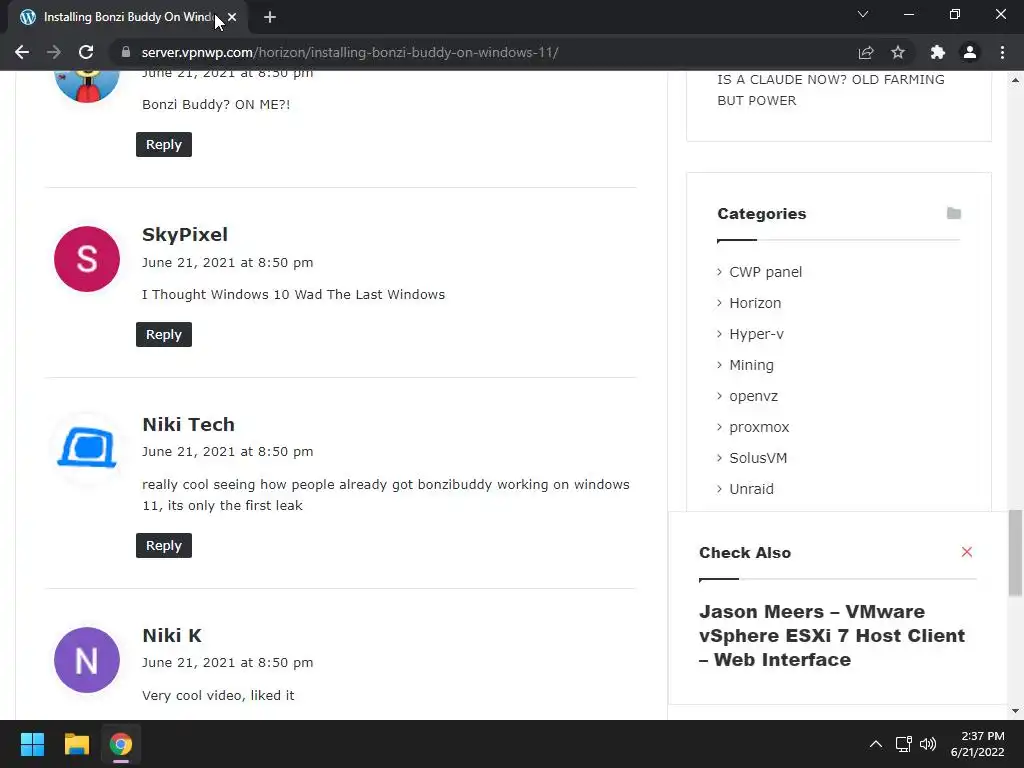Viewport: 1024px width, 768px height.
Task: Open the Jason Meers VMware vSphere article
Action: 831,635
